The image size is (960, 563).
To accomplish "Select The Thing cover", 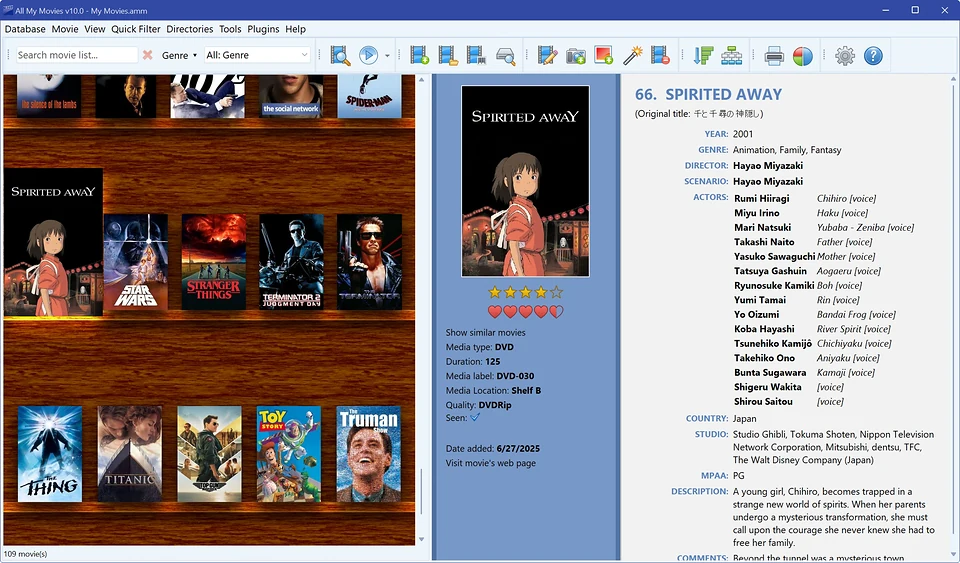I will pos(50,454).
